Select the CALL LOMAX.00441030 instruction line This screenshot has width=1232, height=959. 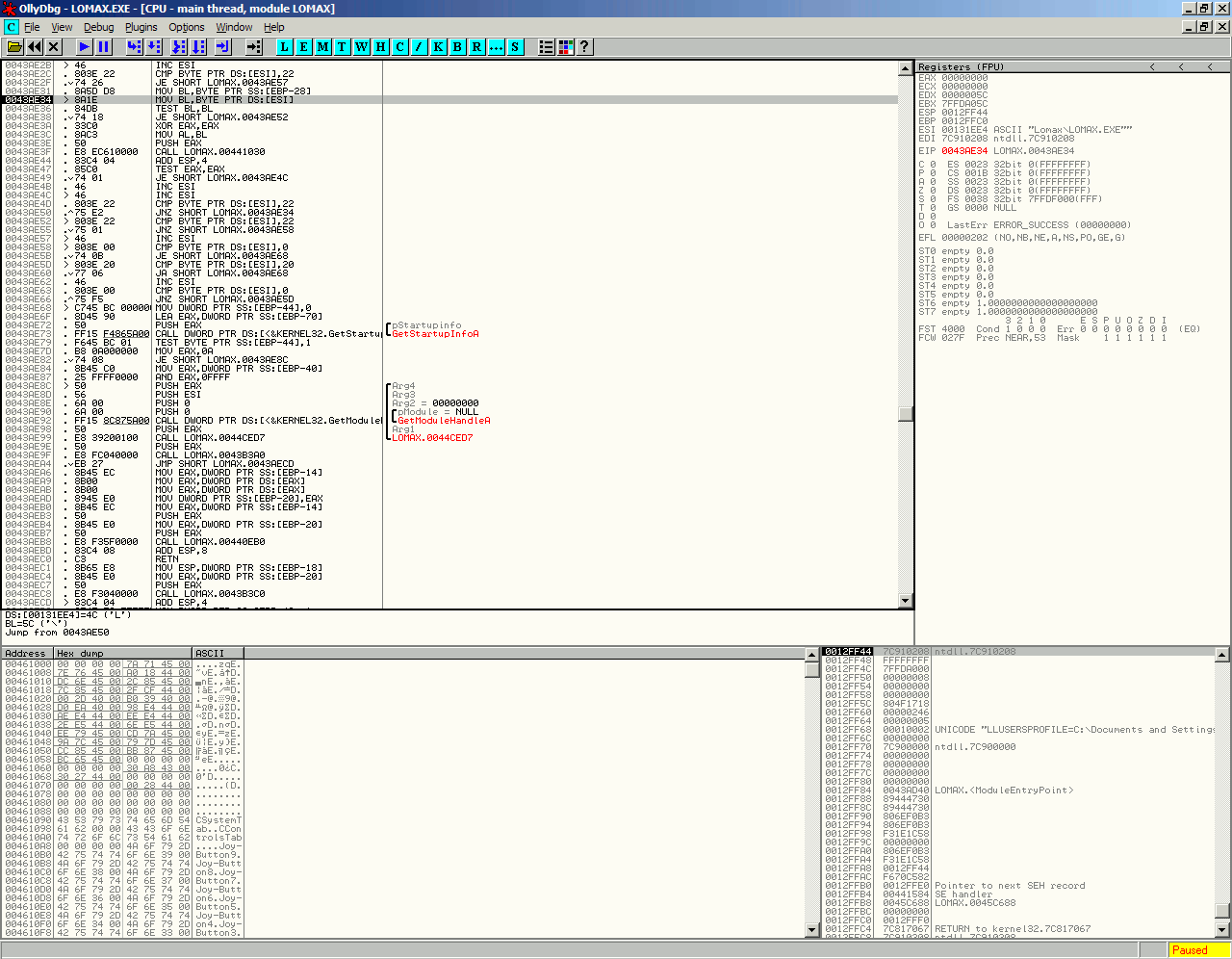450,152
